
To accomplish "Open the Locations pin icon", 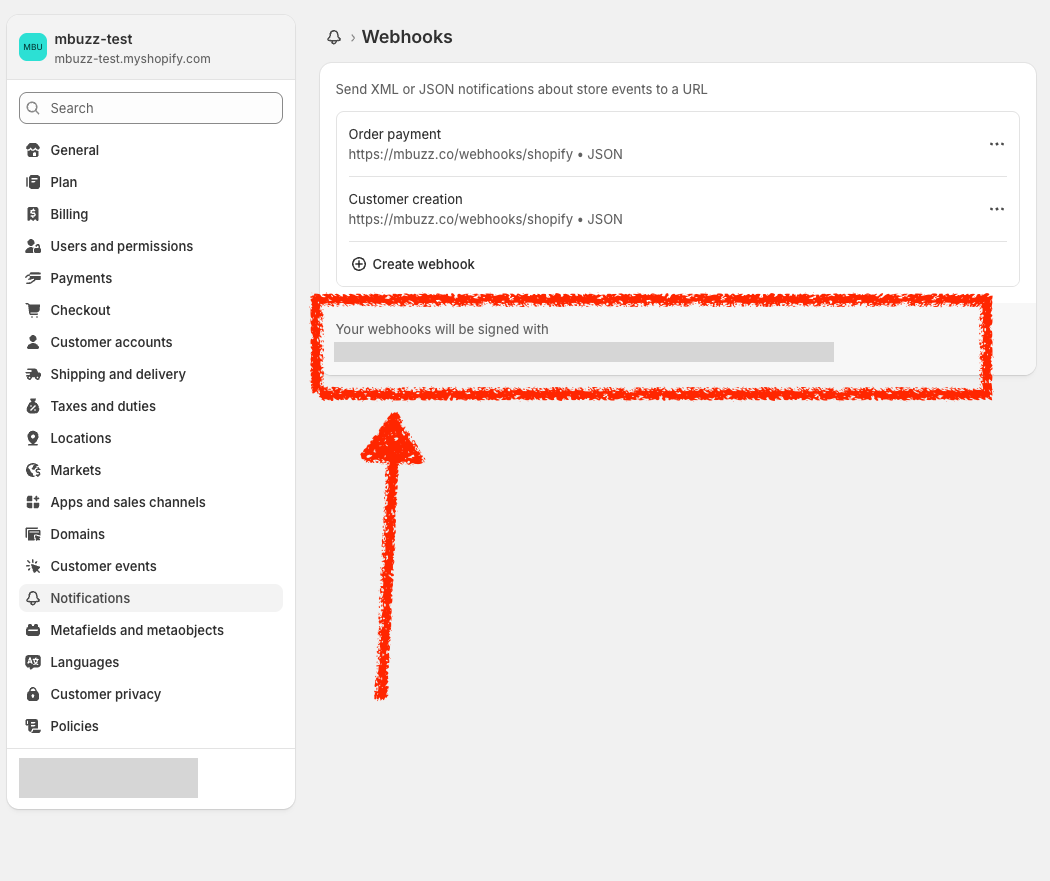I will click(x=33, y=438).
